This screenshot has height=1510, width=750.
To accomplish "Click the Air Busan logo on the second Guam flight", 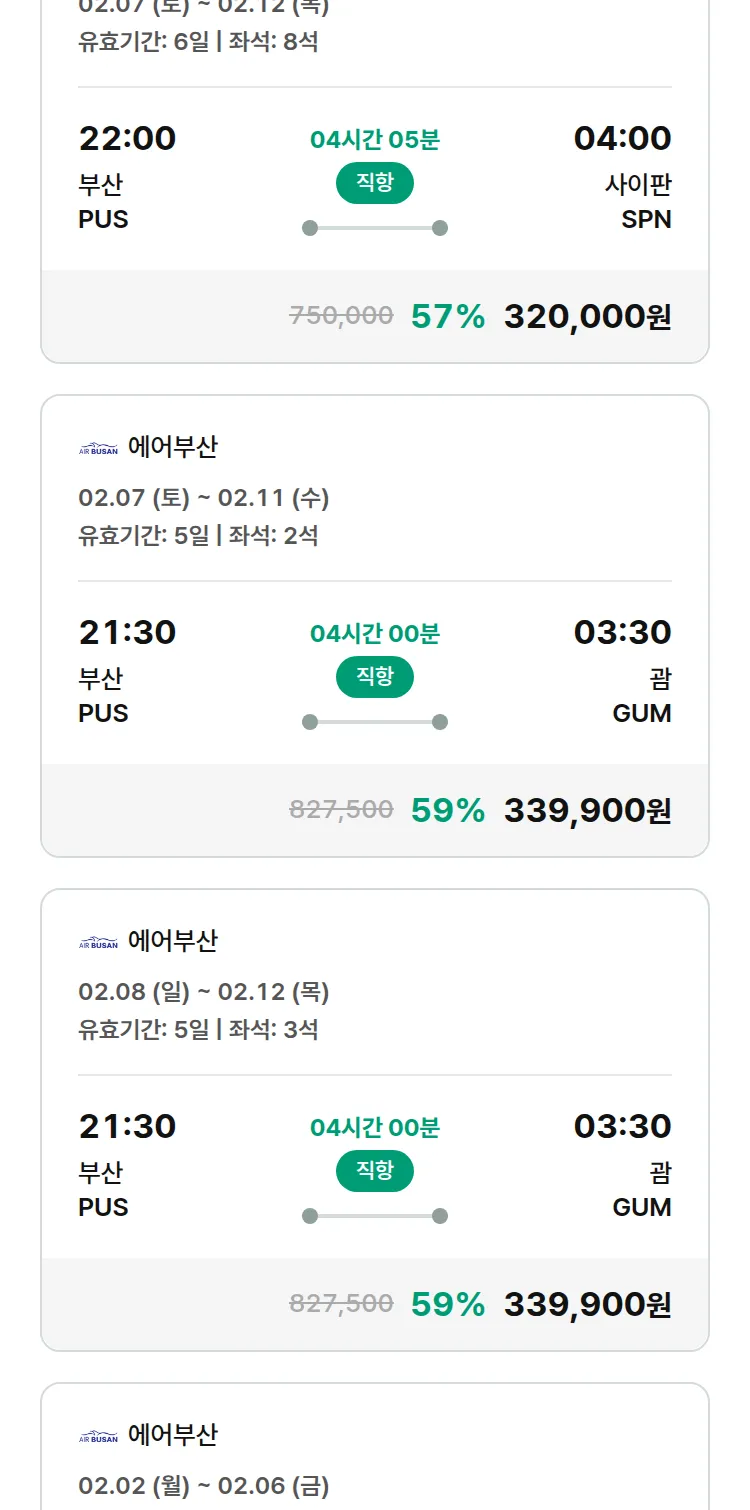I will click(97, 940).
